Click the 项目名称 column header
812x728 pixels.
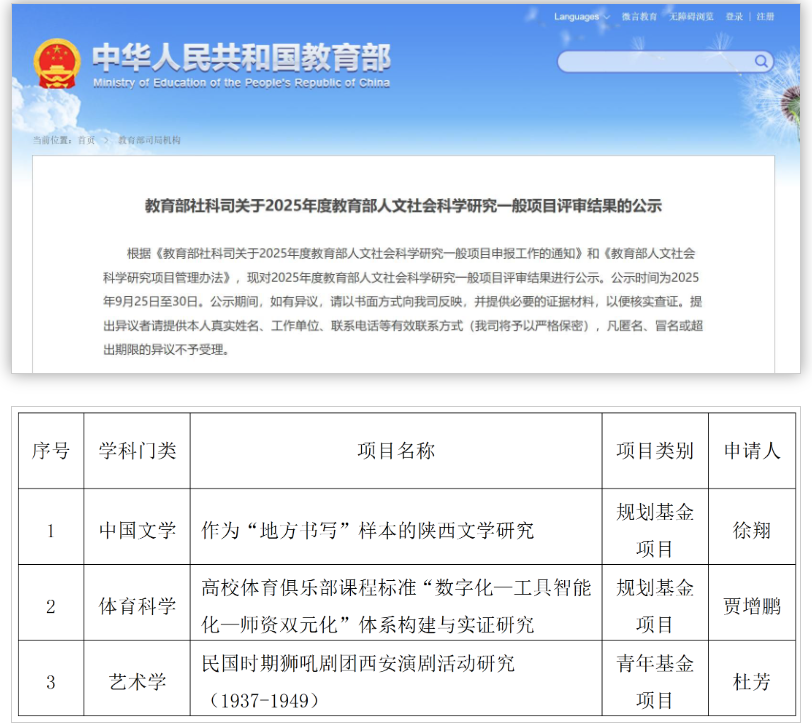point(396,450)
